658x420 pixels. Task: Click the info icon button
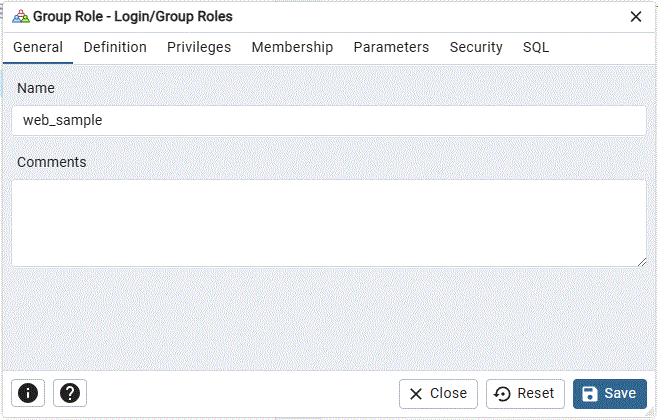(x=27, y=393)
